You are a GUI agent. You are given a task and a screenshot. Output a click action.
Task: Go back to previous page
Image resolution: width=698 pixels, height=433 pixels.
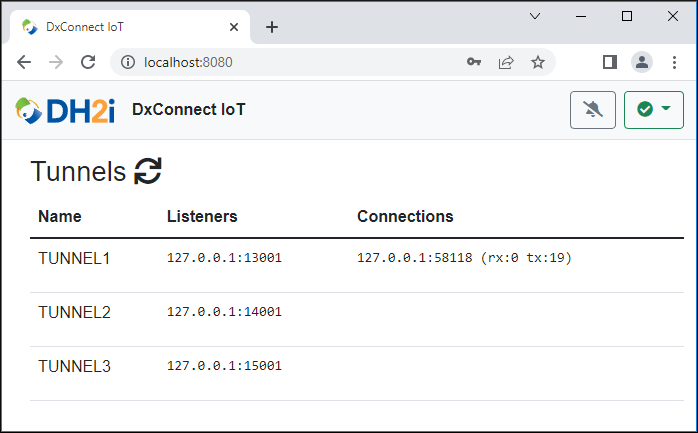coord(24,62)
